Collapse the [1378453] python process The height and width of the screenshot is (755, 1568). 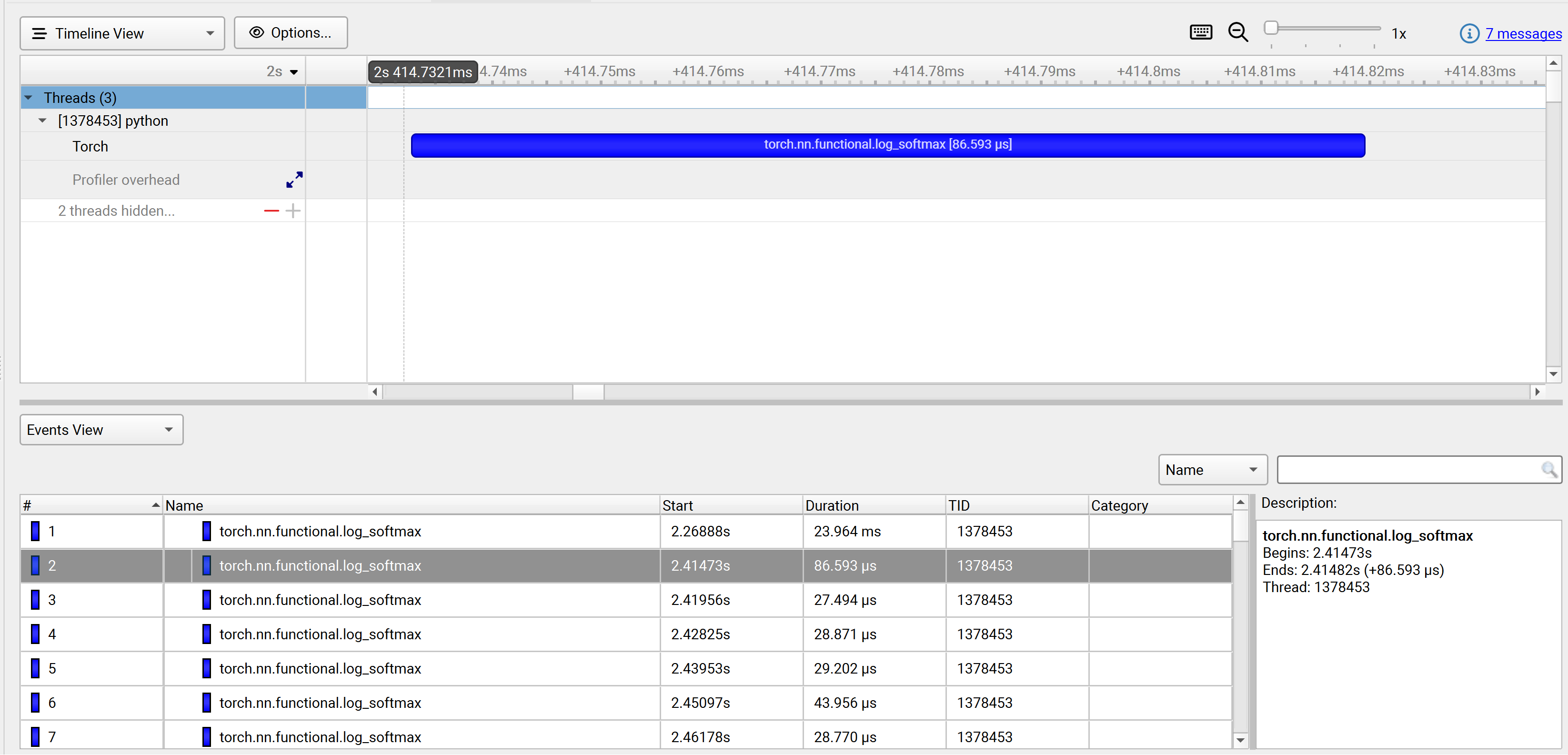point(42,121)
